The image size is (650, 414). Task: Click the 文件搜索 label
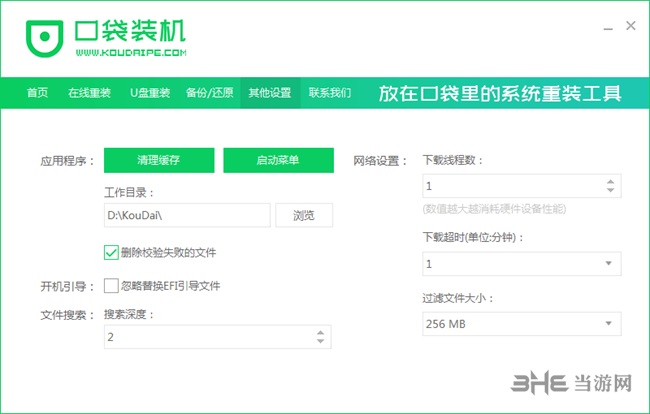pyautogui.click(x=67, y=315)
